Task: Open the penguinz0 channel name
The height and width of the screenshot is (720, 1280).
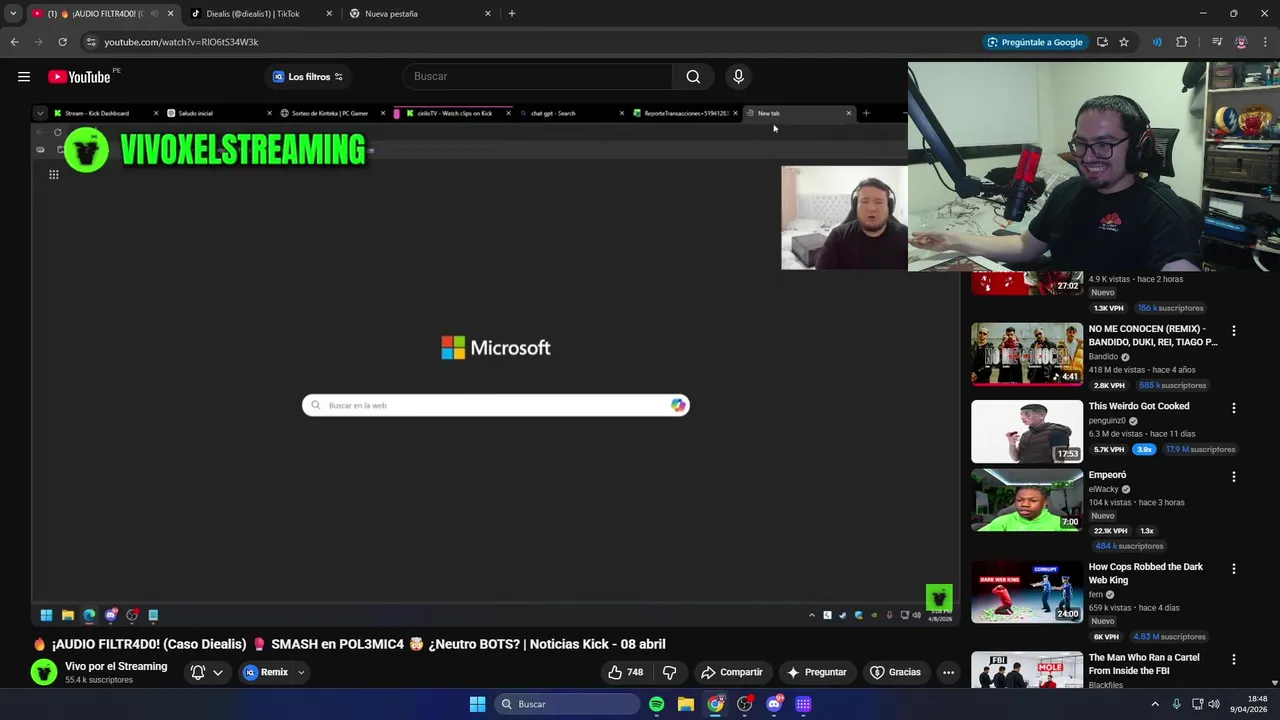Action: 1108,421
